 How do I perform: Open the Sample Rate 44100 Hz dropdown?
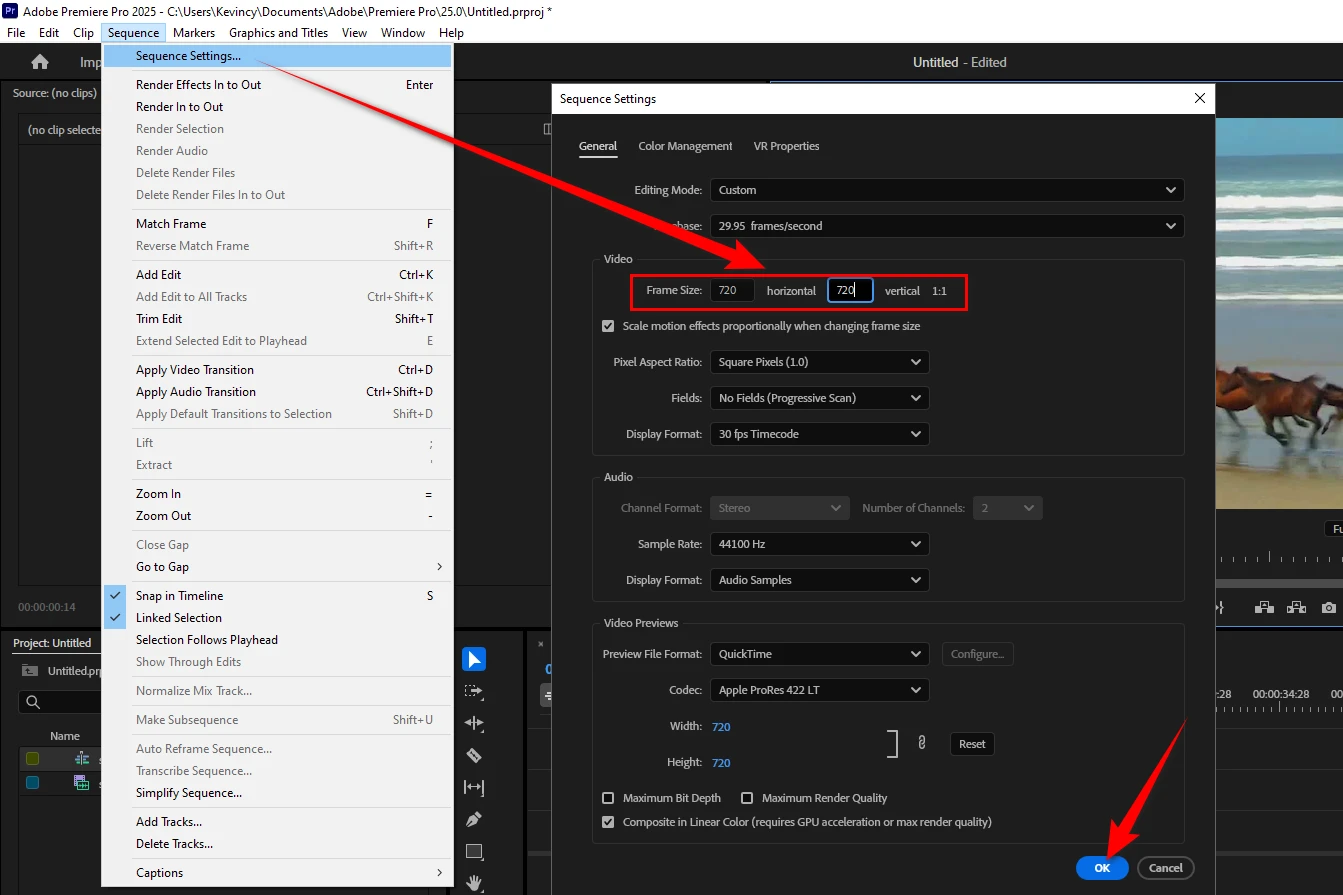pyautogui.click(x=819, y=544)
